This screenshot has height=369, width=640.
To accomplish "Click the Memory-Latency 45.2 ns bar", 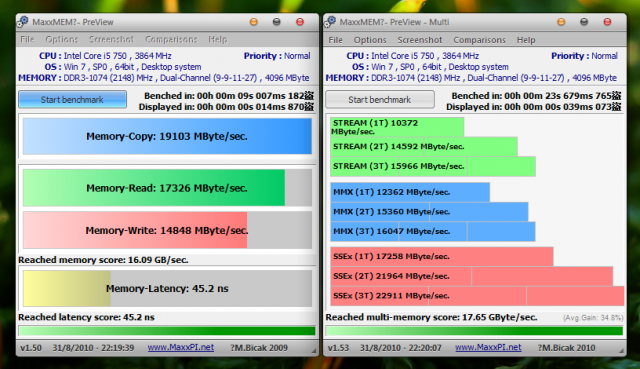I will click(167, 289).
